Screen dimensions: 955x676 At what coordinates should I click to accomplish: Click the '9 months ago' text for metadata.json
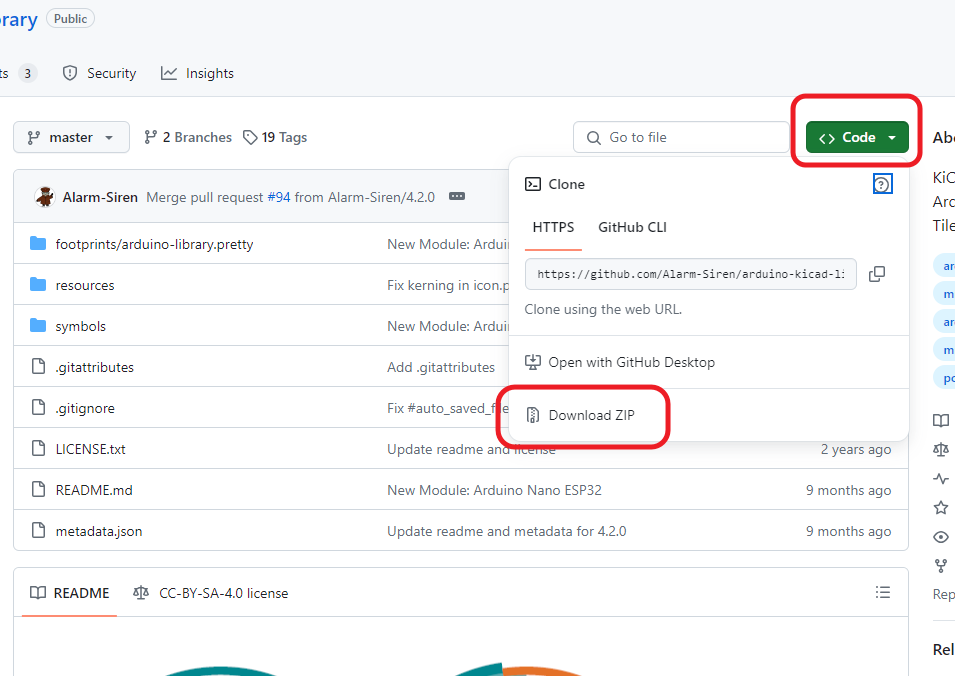click(848, 531)
